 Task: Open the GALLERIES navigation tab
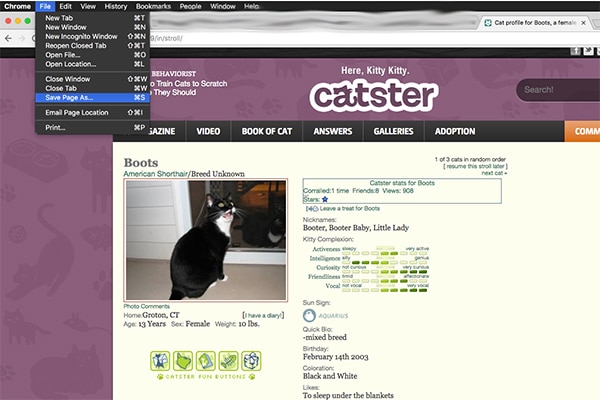tap(393, 131)
